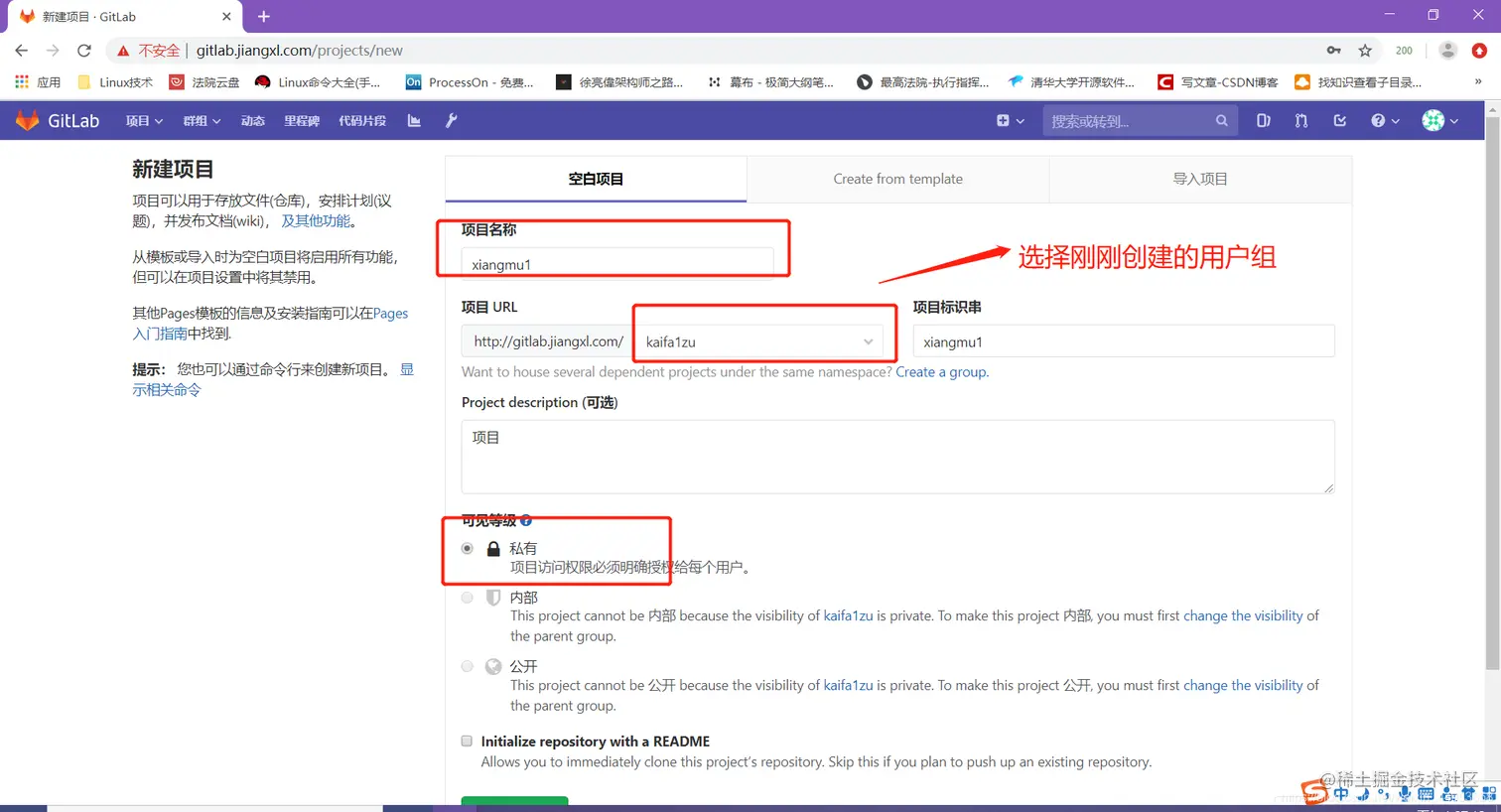Click the Project description text area
The height and width of the screenshot is (812, 1501).
click(897, 457)
